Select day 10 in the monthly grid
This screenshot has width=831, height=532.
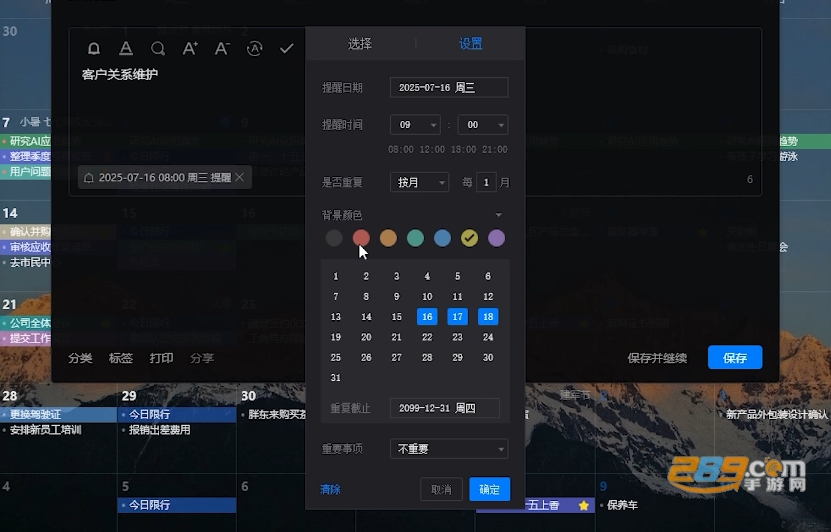427,297
